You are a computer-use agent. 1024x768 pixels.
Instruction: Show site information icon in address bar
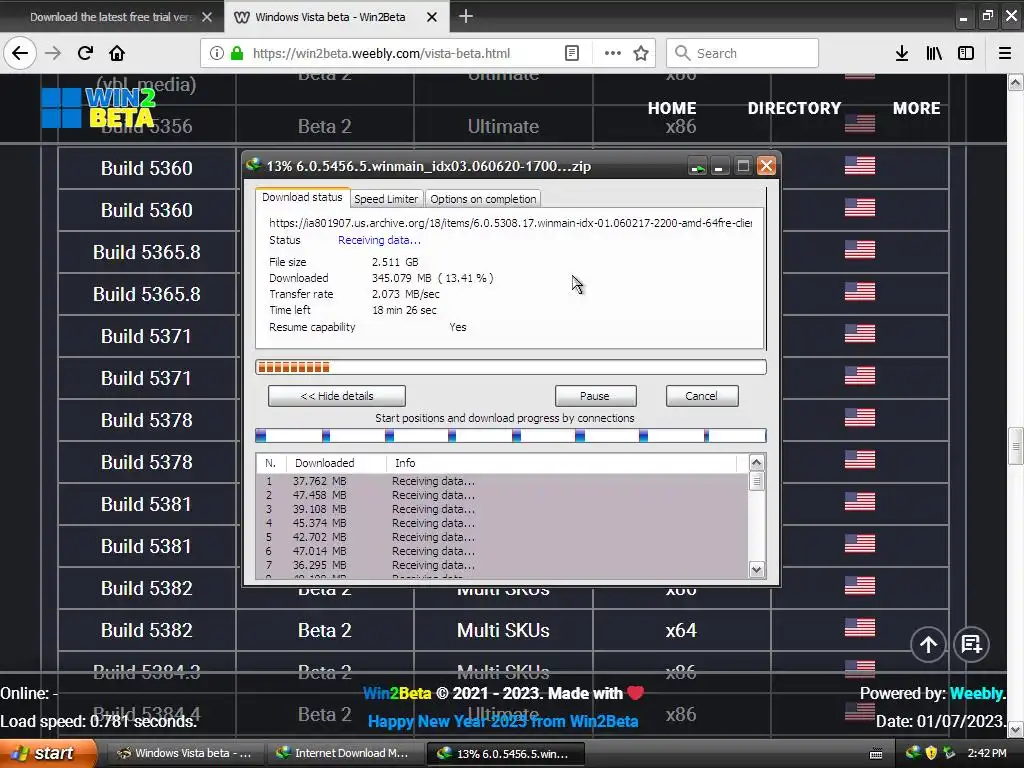coord(216,53)
